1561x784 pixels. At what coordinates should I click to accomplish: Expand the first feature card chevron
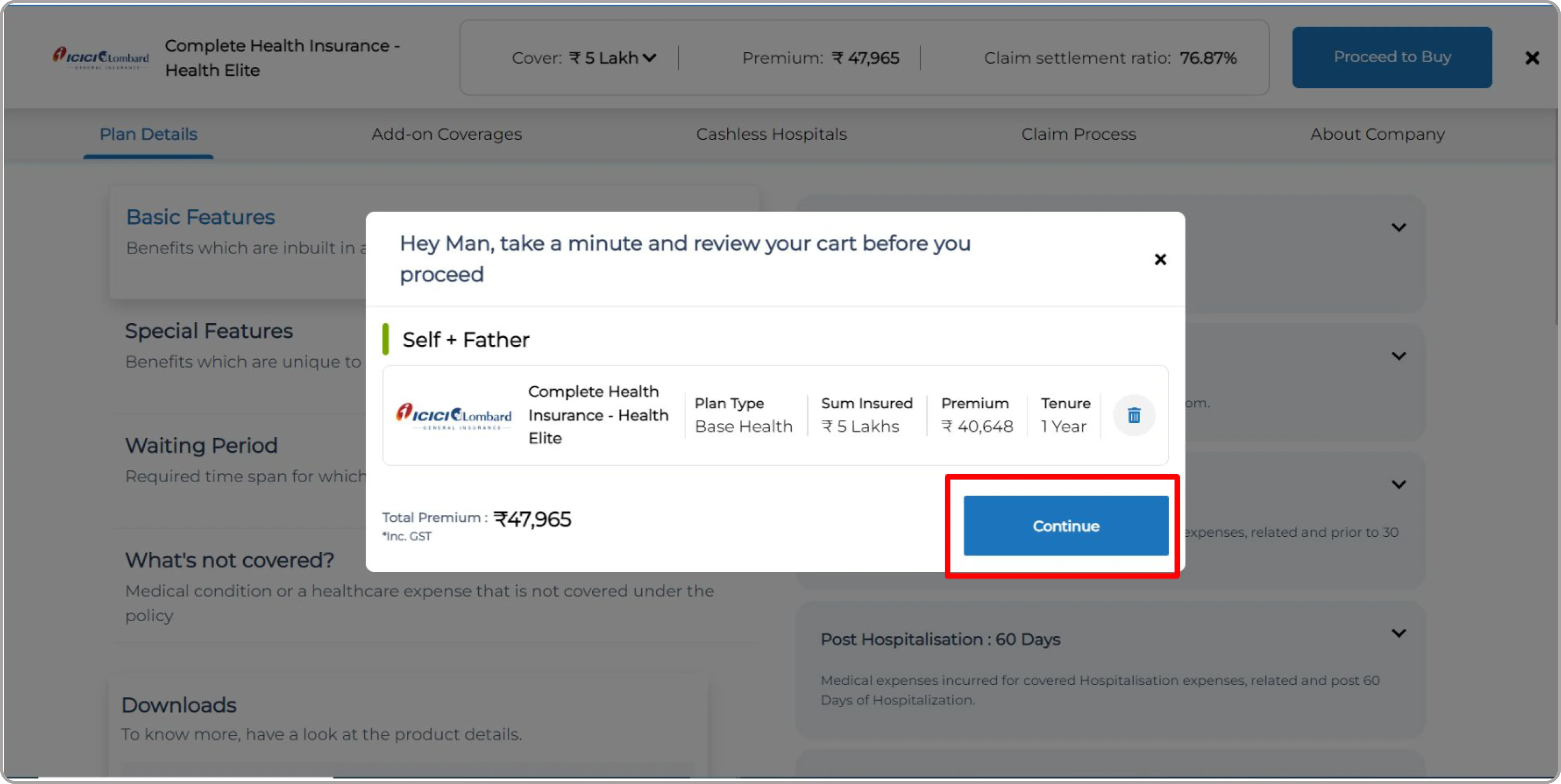click(1398, 228)
